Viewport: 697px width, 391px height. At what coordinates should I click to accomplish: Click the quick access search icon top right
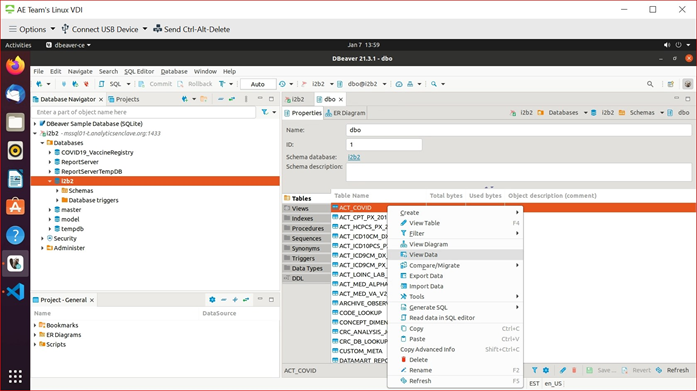(650, 84)
